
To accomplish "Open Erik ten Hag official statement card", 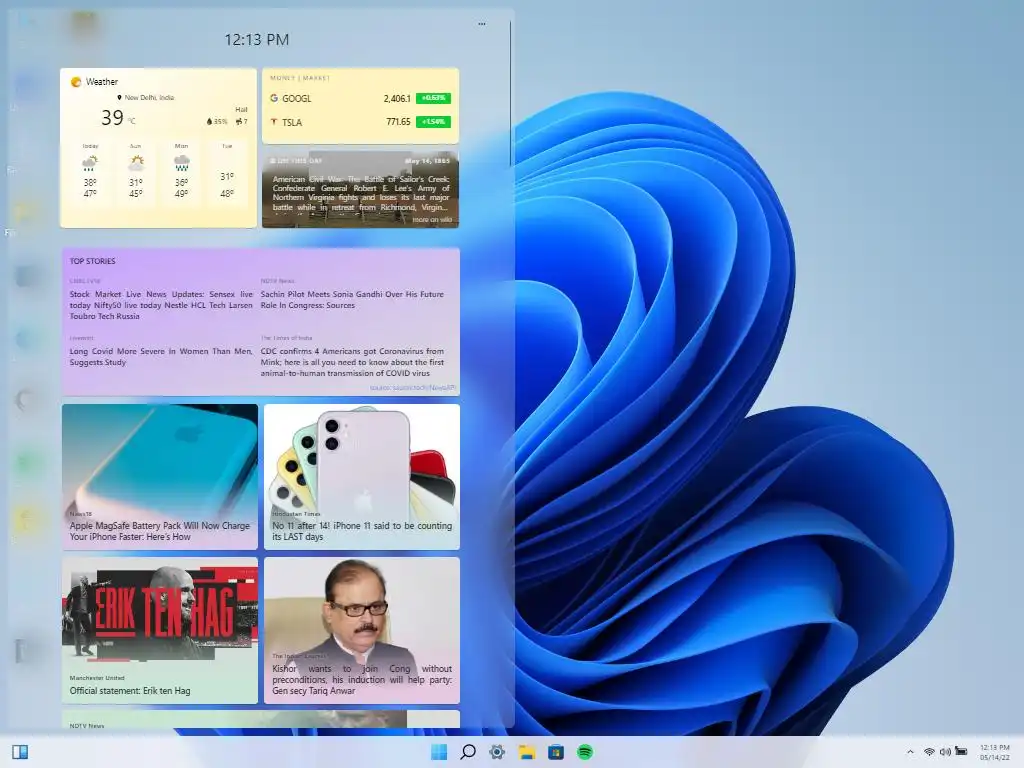I will point(160,630).
